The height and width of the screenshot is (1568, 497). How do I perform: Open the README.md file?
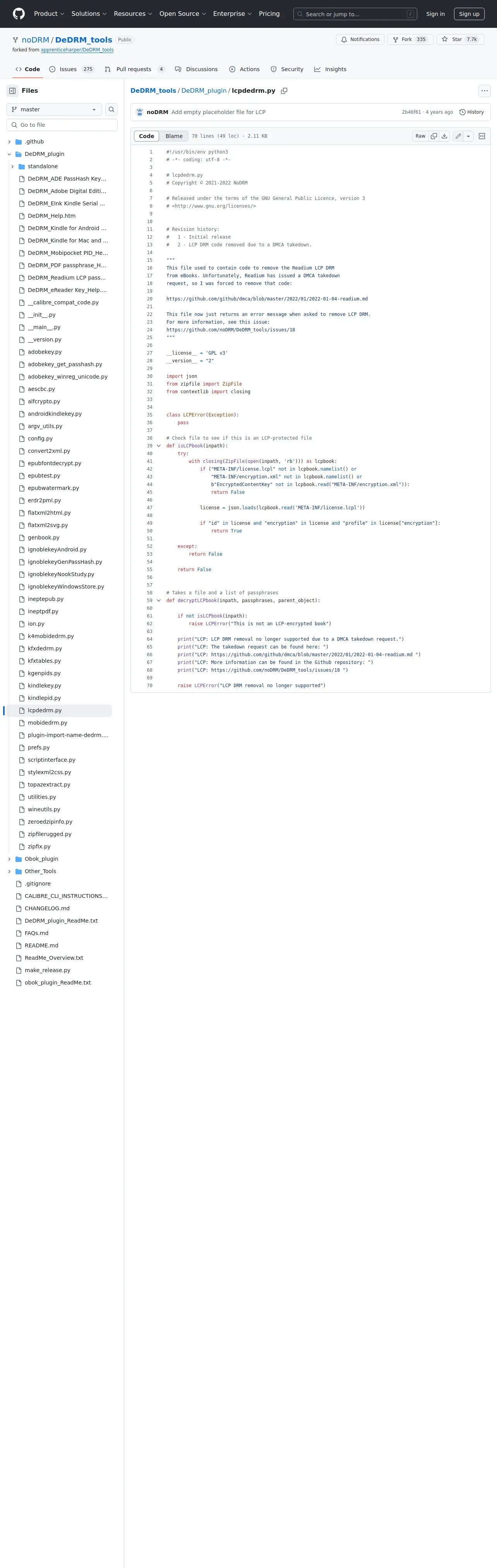pyautogui.click(x=41, y=945)
